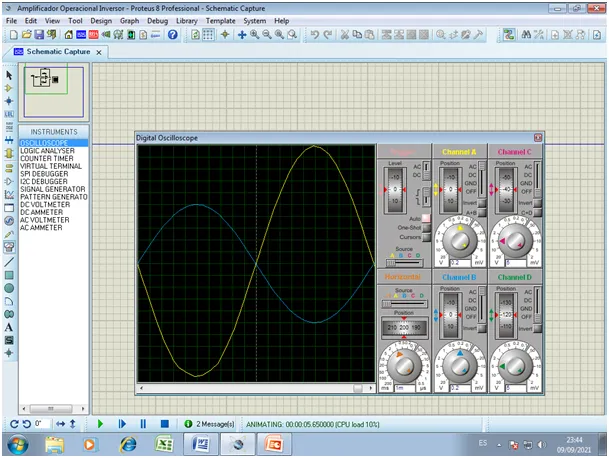The width and height of the screenshot is (609, 458).
Task: Select the Generator Mode sine icon
Action: click(x=9, y=221)
